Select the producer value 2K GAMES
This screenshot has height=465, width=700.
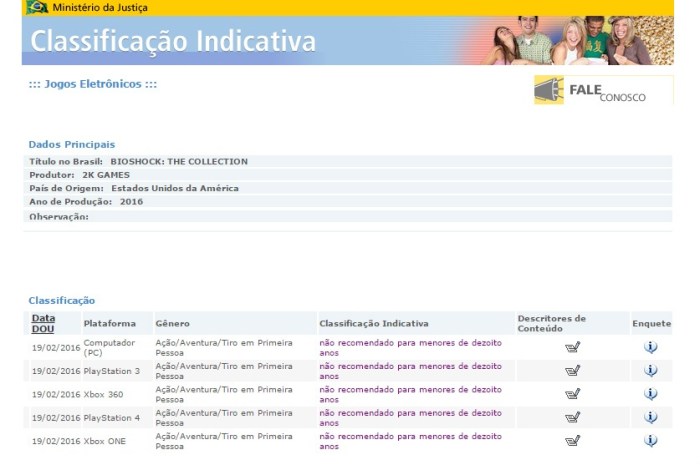[x=106, y=175]
